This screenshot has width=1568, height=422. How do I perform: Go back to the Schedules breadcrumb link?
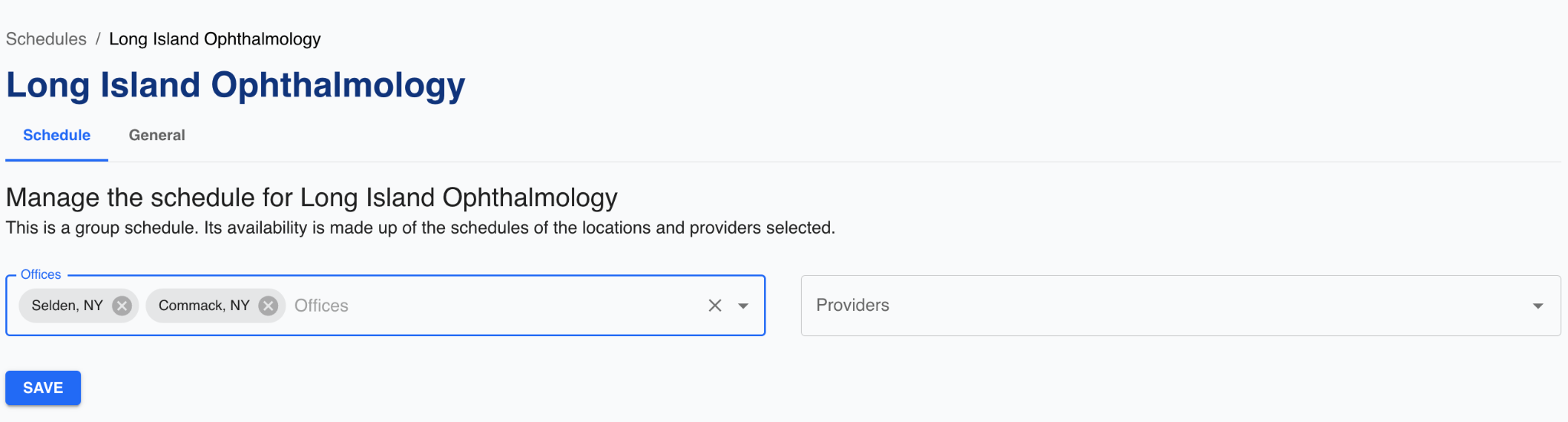pos(46,39)
